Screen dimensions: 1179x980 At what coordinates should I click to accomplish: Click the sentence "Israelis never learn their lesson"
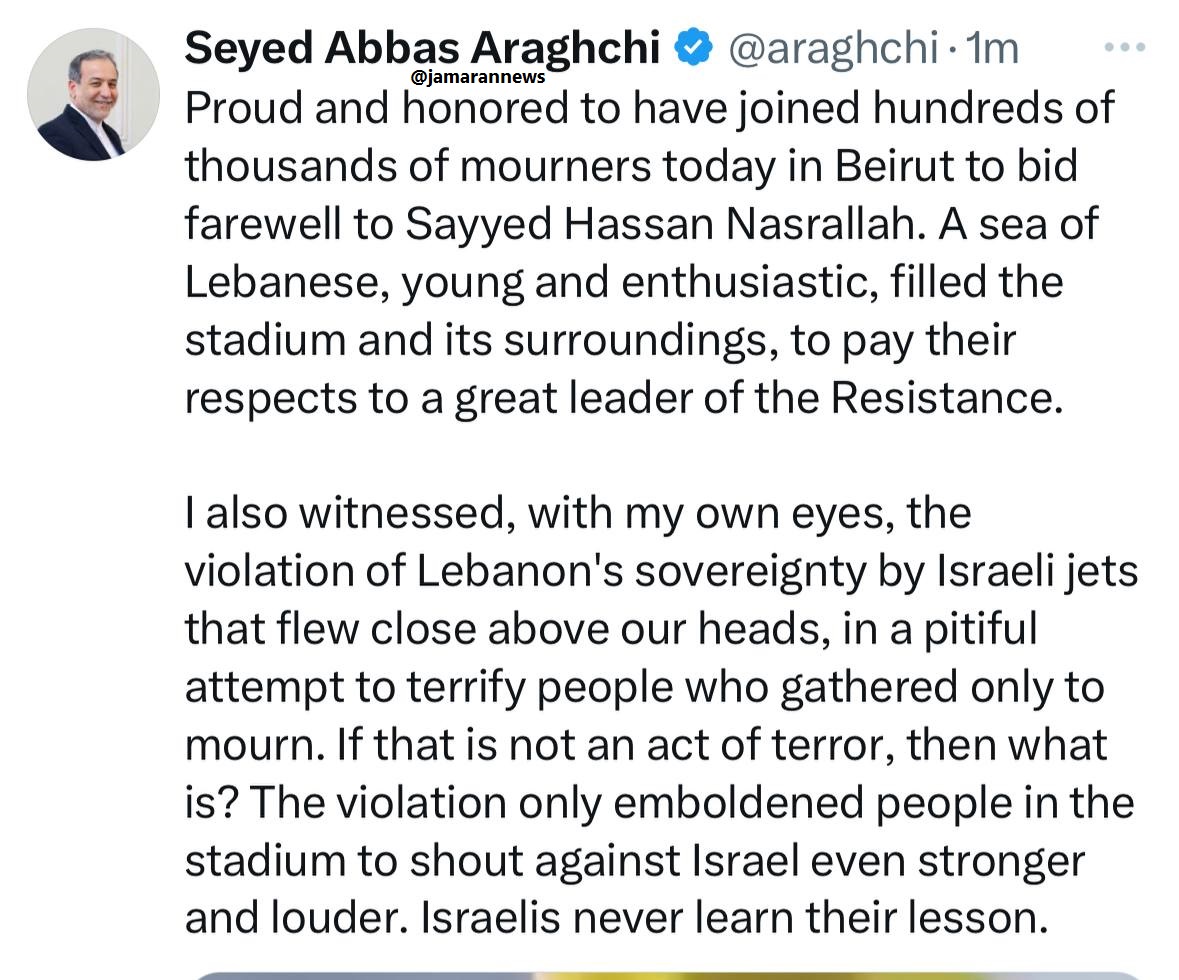pyautogui.click(x=734, y=918)
